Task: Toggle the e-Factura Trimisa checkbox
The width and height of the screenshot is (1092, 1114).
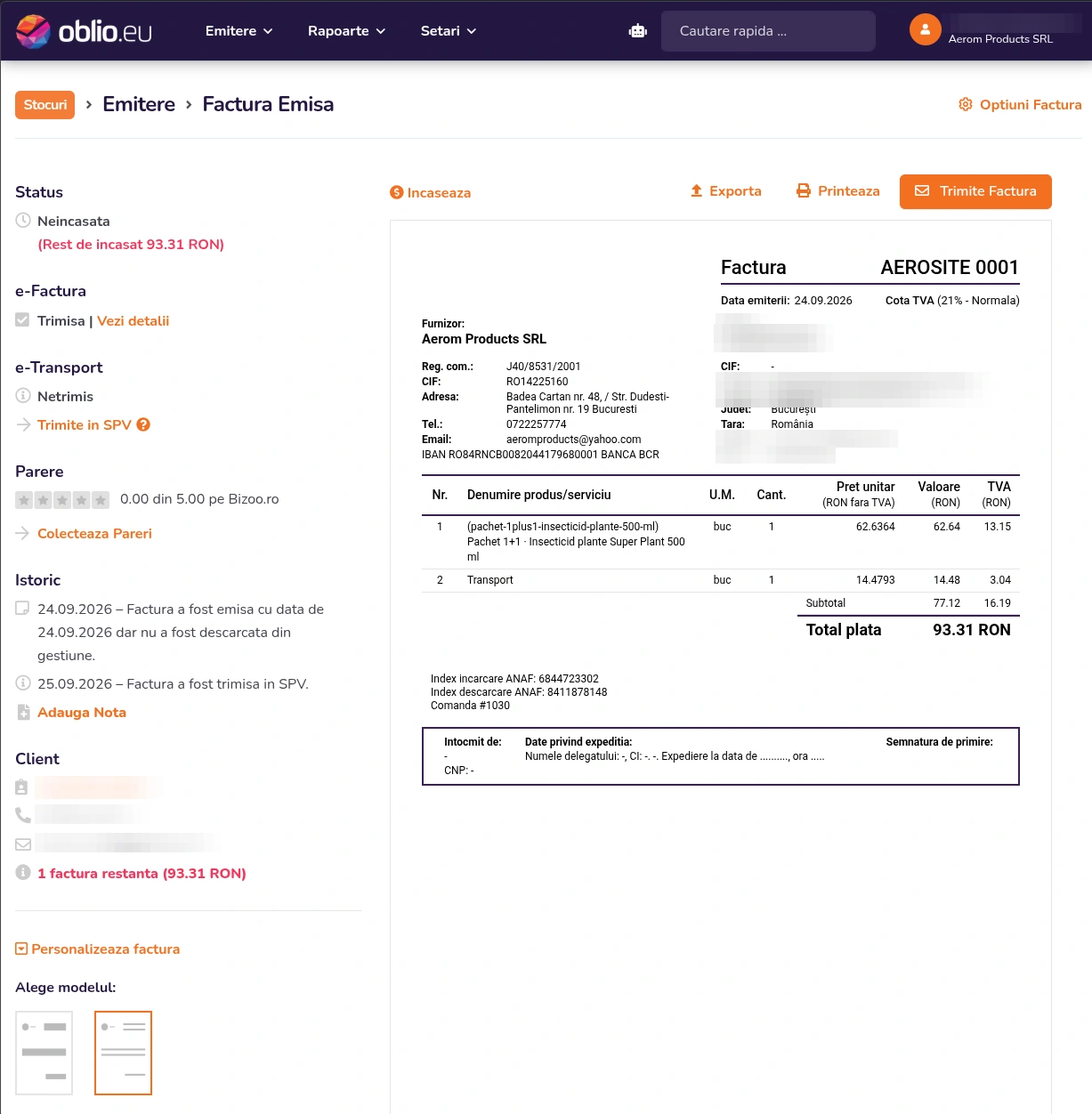Action: tap(22, 319)
